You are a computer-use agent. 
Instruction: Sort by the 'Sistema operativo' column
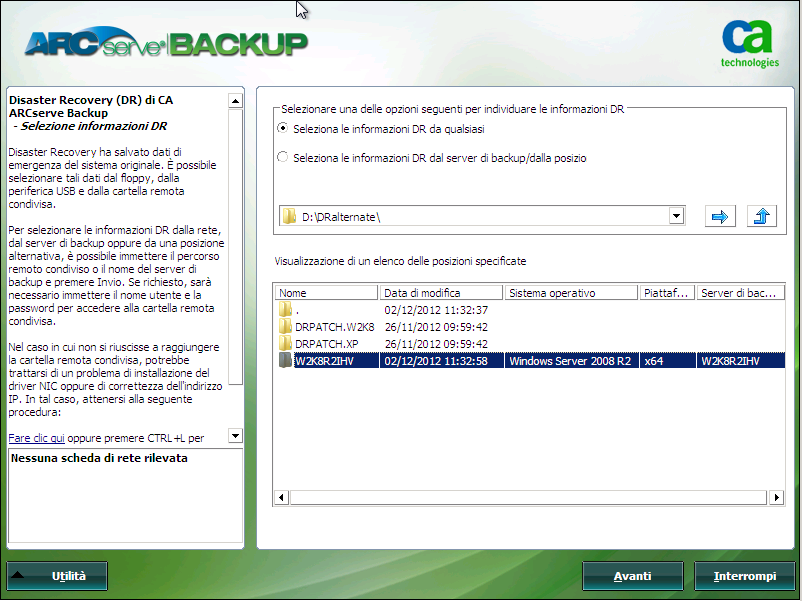pyautogui.click(x=571, y=293)
